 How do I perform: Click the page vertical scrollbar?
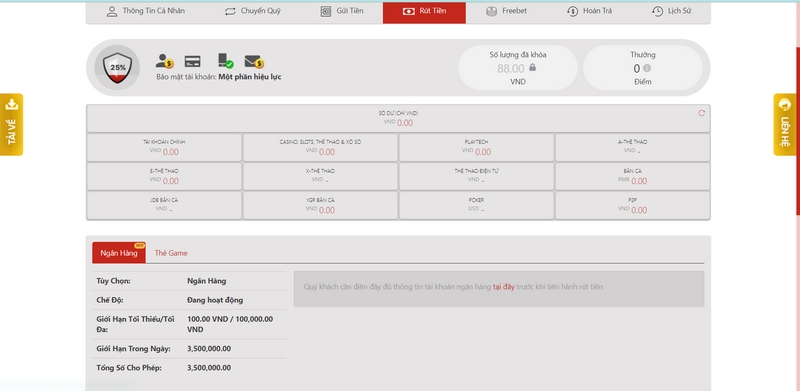(x=798, y=131)
